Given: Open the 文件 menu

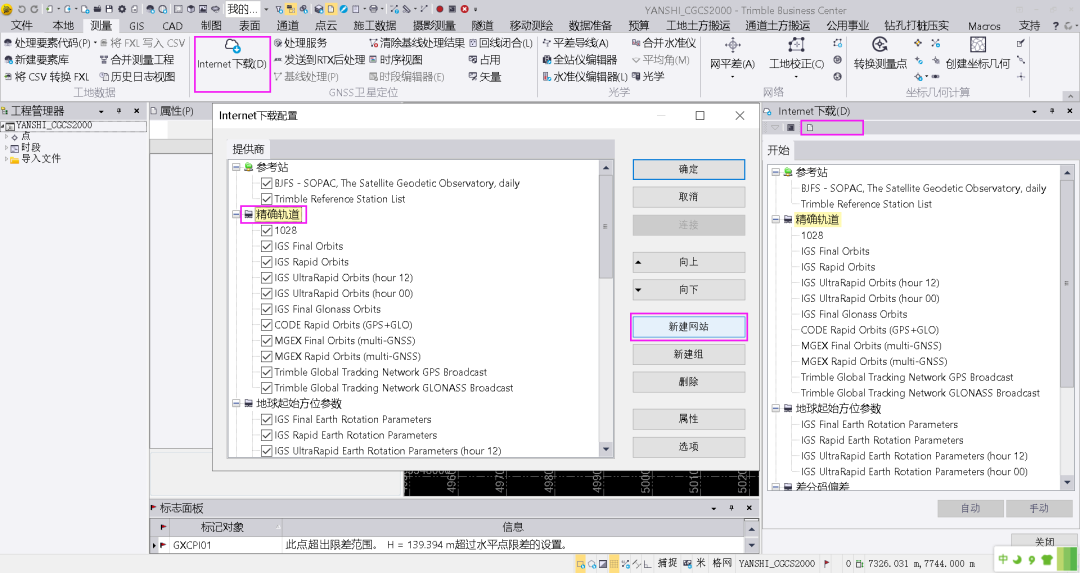Looking at the screenshot, I should tap(21, 25).
